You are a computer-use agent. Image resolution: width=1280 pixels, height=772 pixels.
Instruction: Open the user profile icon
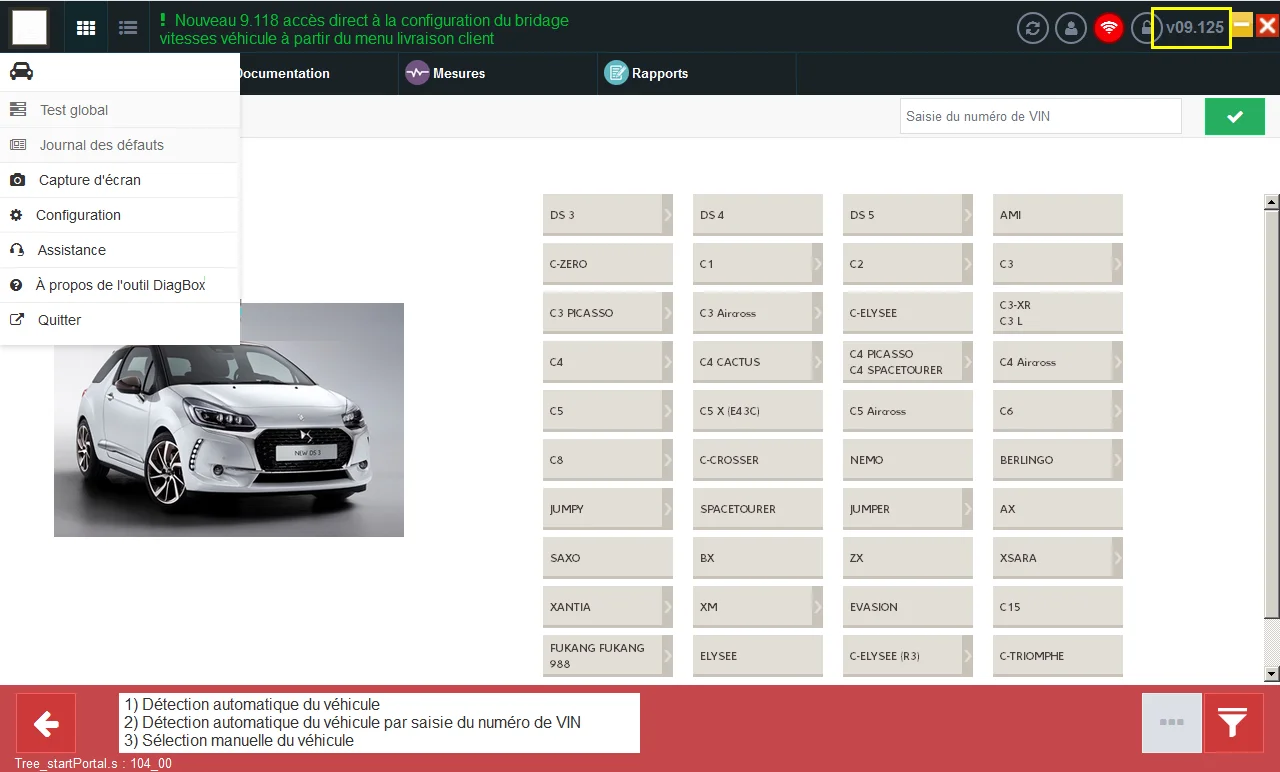(1071, 27)
